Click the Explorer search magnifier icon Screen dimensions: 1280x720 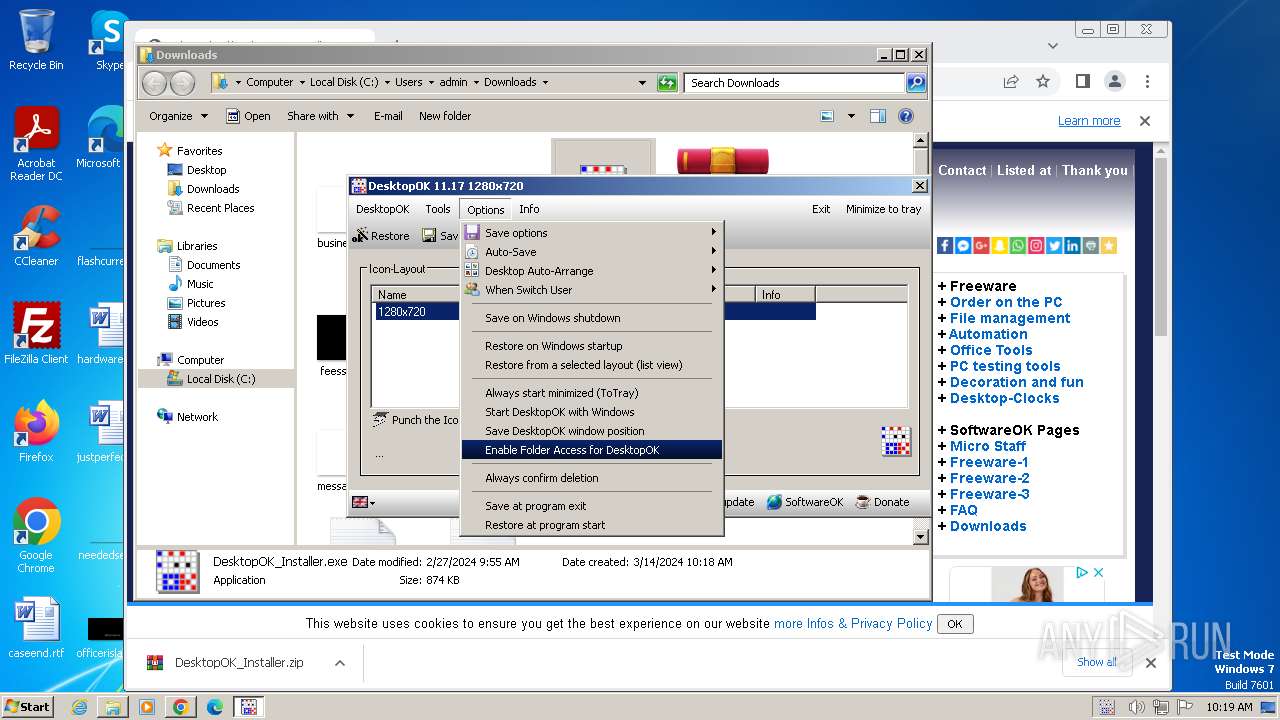tap(915, 83)
